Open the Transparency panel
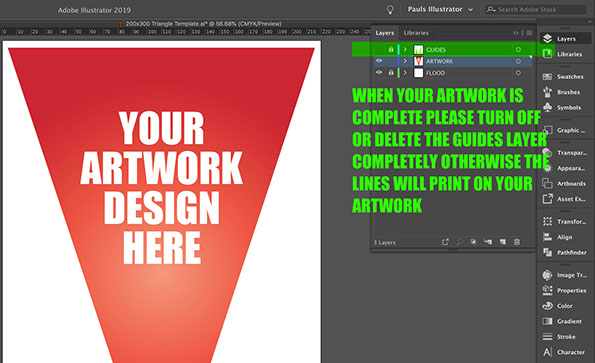The height and width of the screenshot is (363, 595). click(x=565, y=152)
